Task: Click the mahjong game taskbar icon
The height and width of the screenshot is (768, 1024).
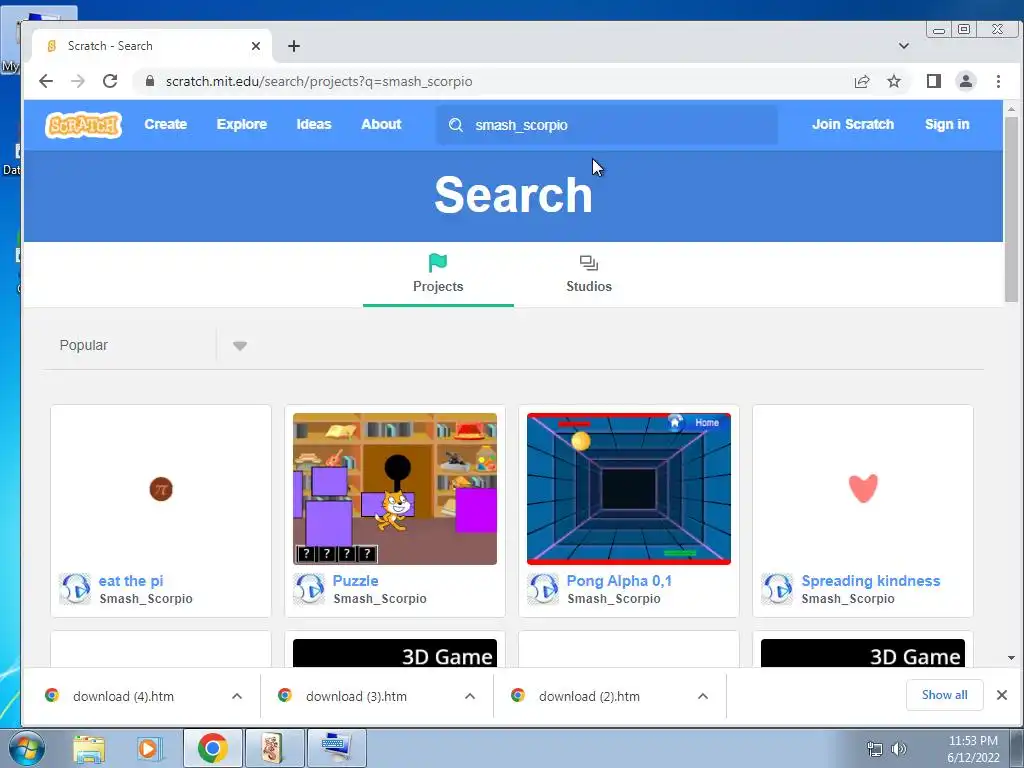Action: tap(273, 748)
